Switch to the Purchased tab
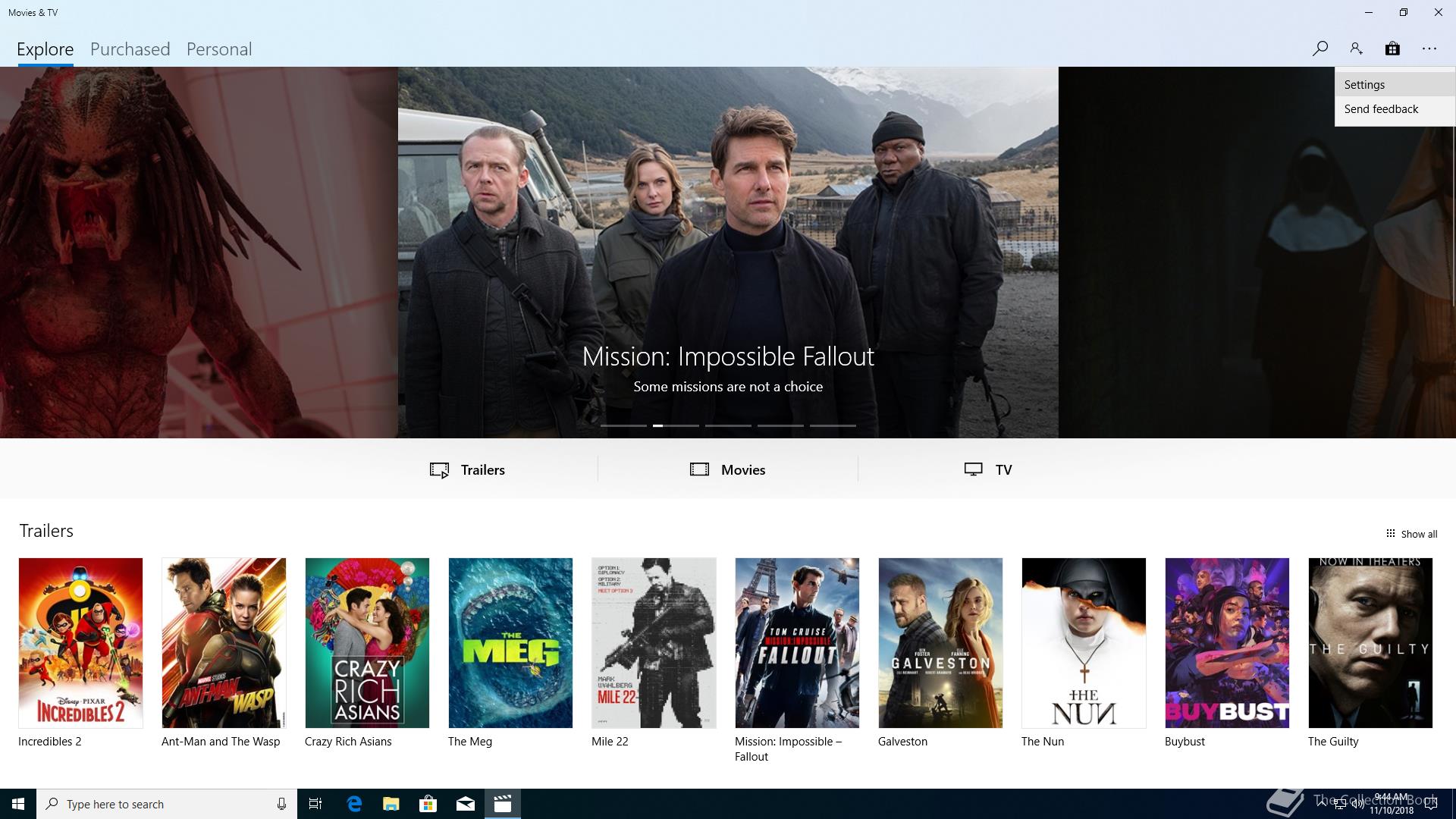The image size is (1456, 819). pos(130,49)
